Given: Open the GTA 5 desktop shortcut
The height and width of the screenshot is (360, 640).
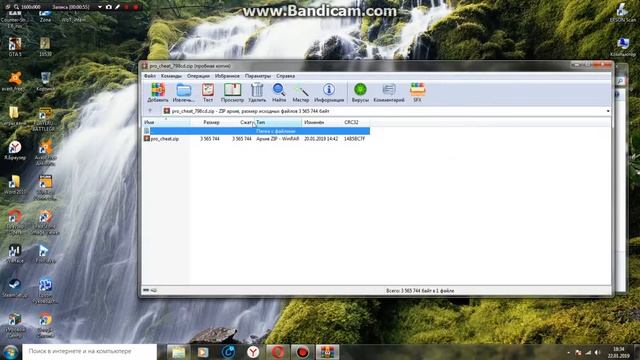Looking at the screenshot, I should tap(15, 46).
